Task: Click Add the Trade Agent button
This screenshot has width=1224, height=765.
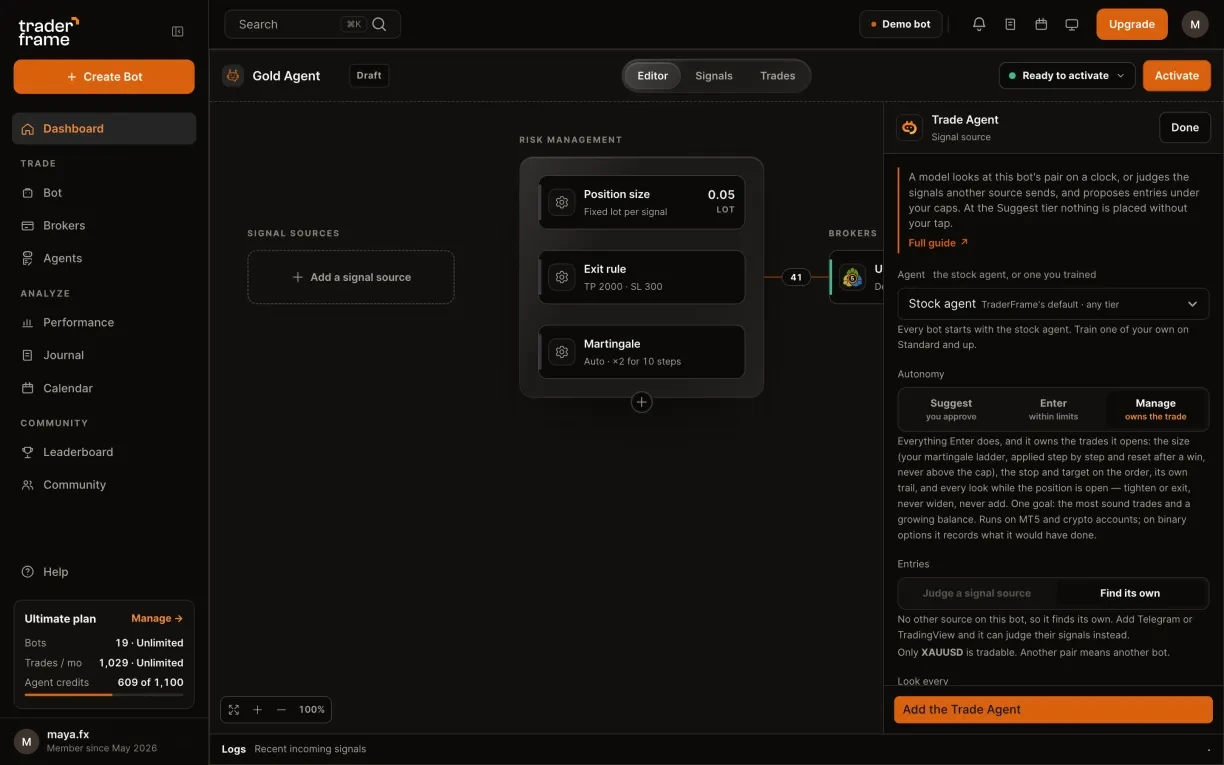Action: [1053, 709]
